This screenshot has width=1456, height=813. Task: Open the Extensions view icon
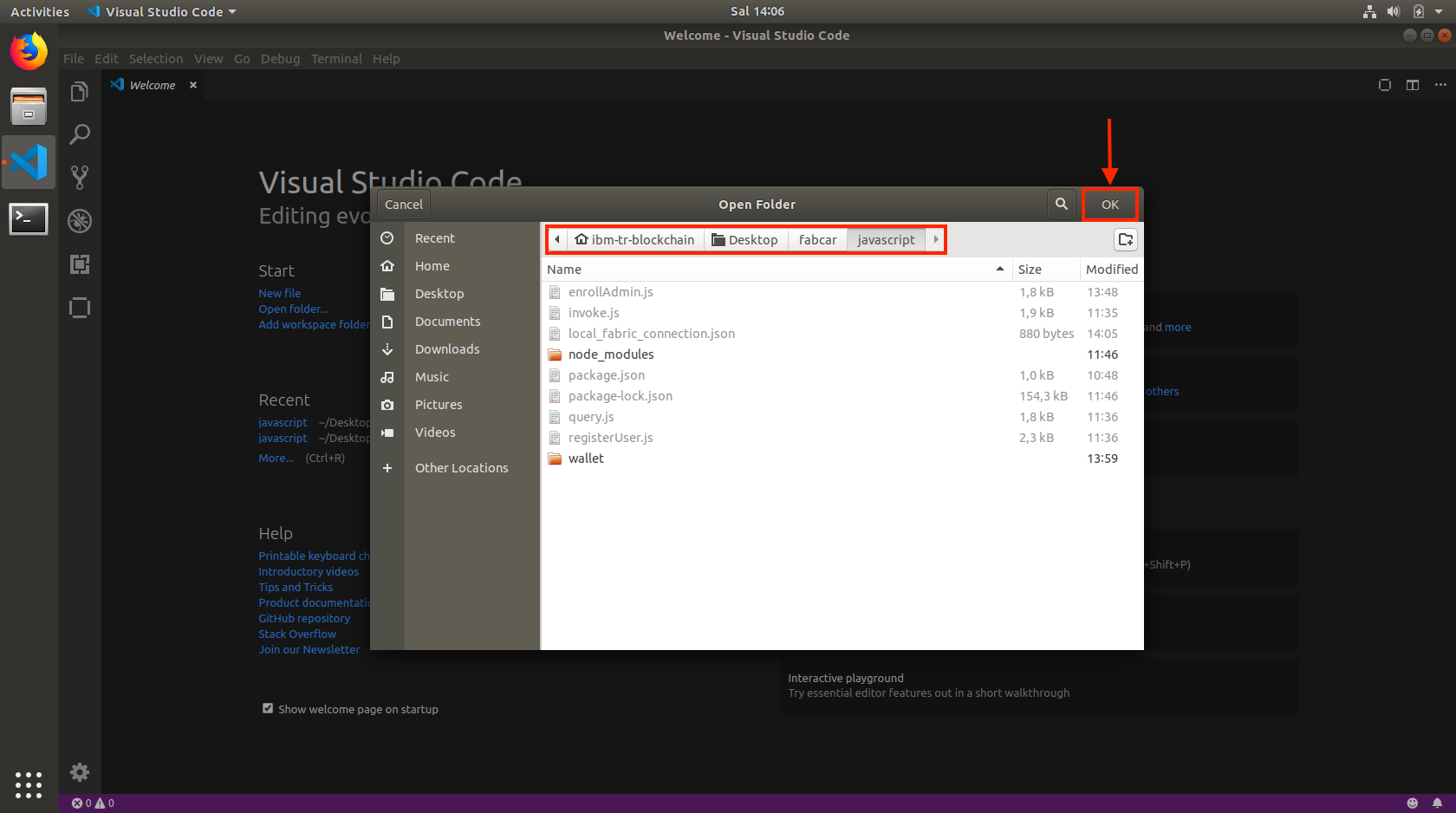(80, 264)
